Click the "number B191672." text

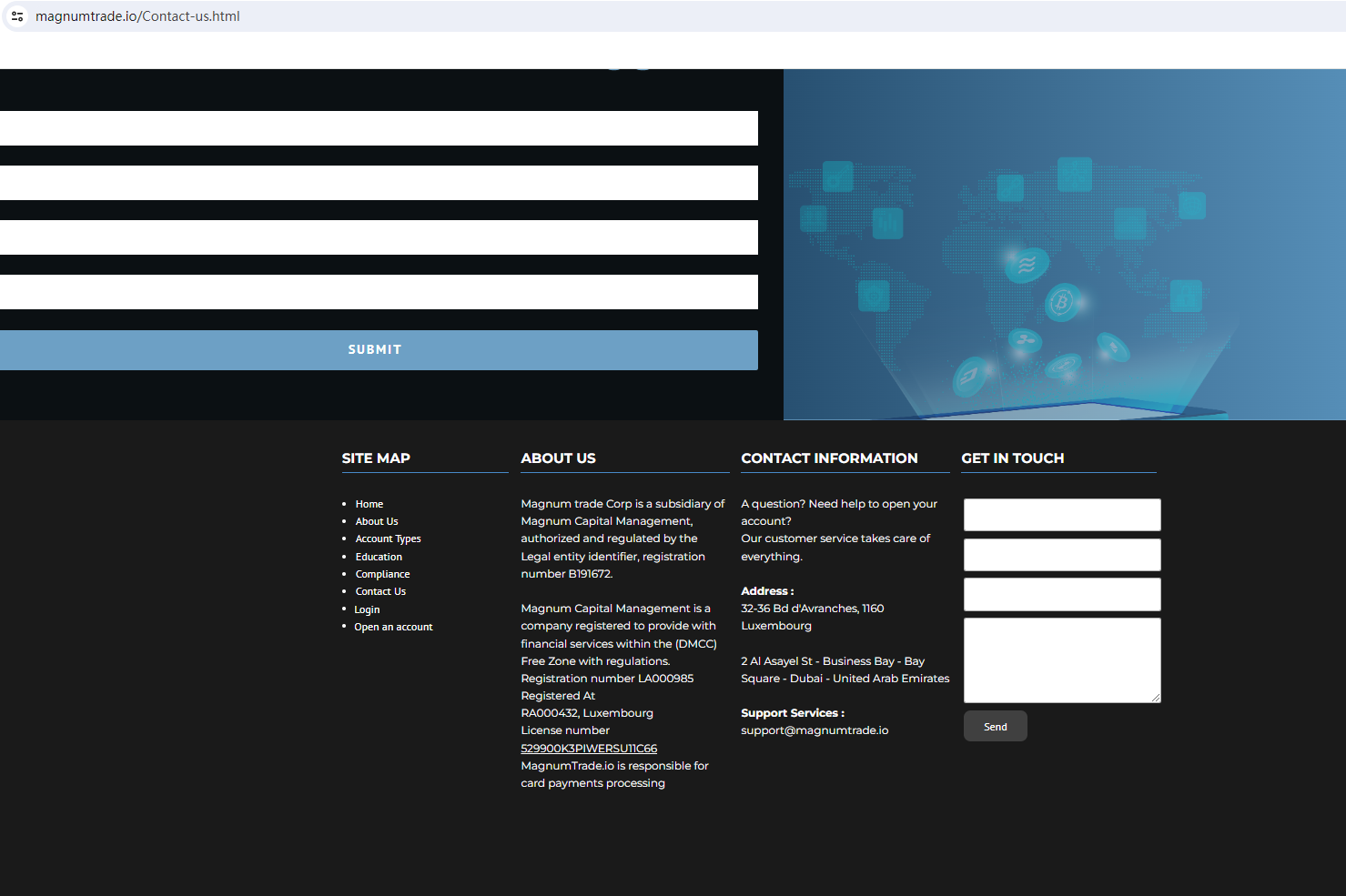567,574
